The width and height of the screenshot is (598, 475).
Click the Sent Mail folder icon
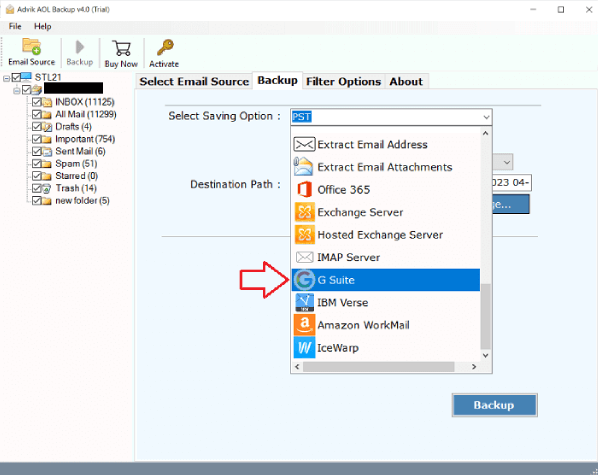(47, 151)
